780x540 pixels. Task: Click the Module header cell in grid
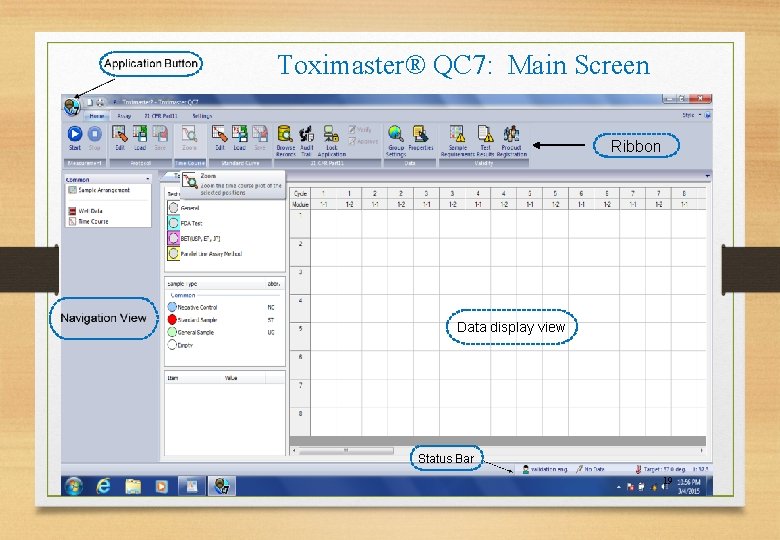pos(300,204)
